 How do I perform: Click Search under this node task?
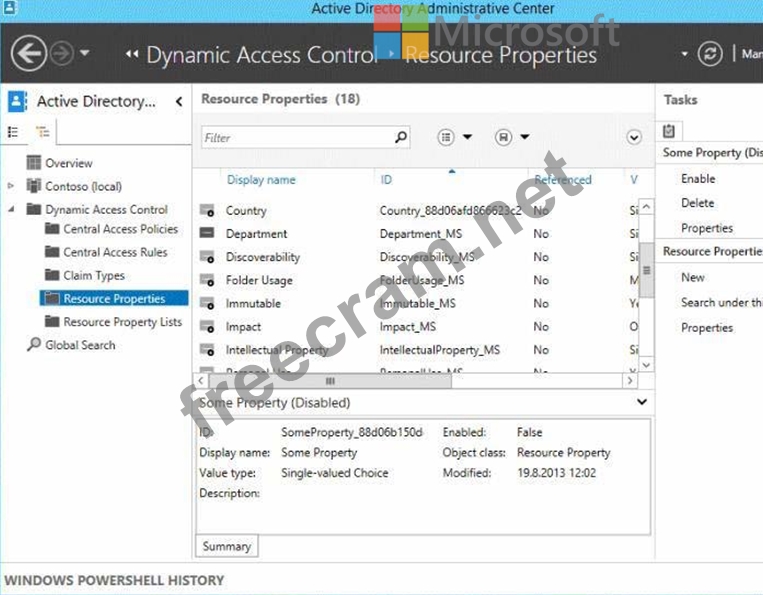point(722,303)
